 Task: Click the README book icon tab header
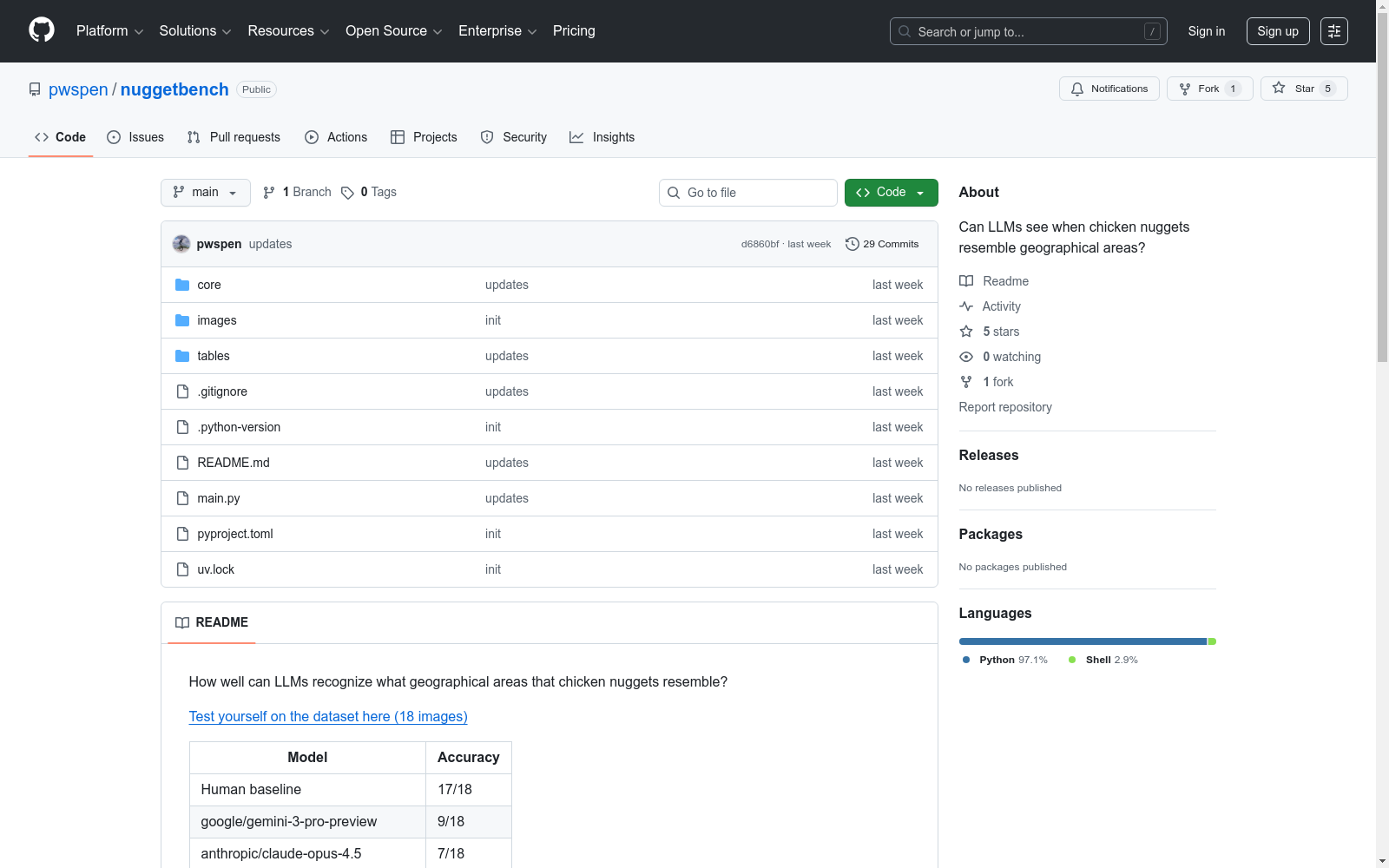coord(182,622)
